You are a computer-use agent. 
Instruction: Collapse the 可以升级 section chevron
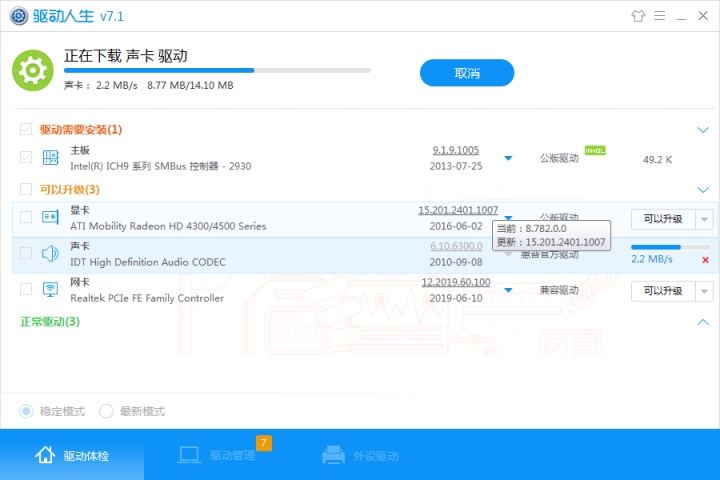tap(703, 190)
